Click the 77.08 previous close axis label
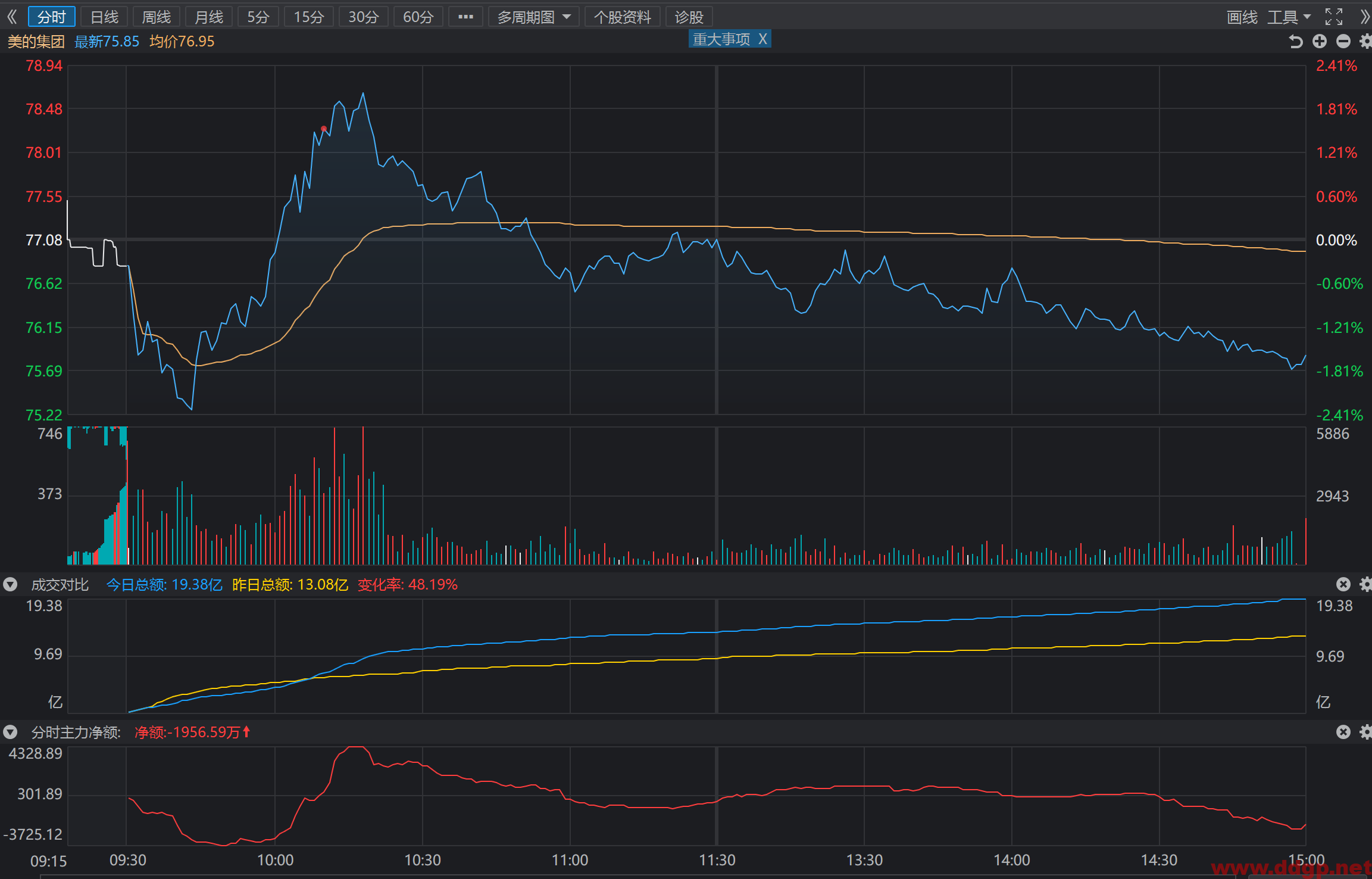The height and width of the screenshot is (879, 1372). (44, 240)
